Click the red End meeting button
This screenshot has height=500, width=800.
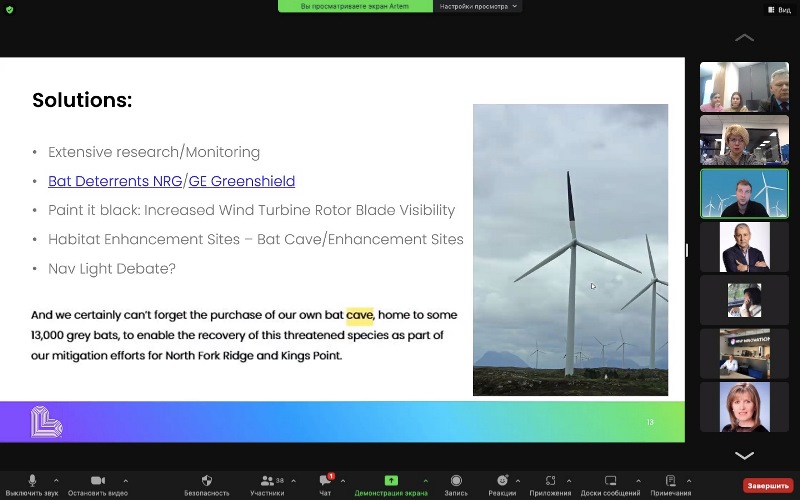[x=767, y=485]
